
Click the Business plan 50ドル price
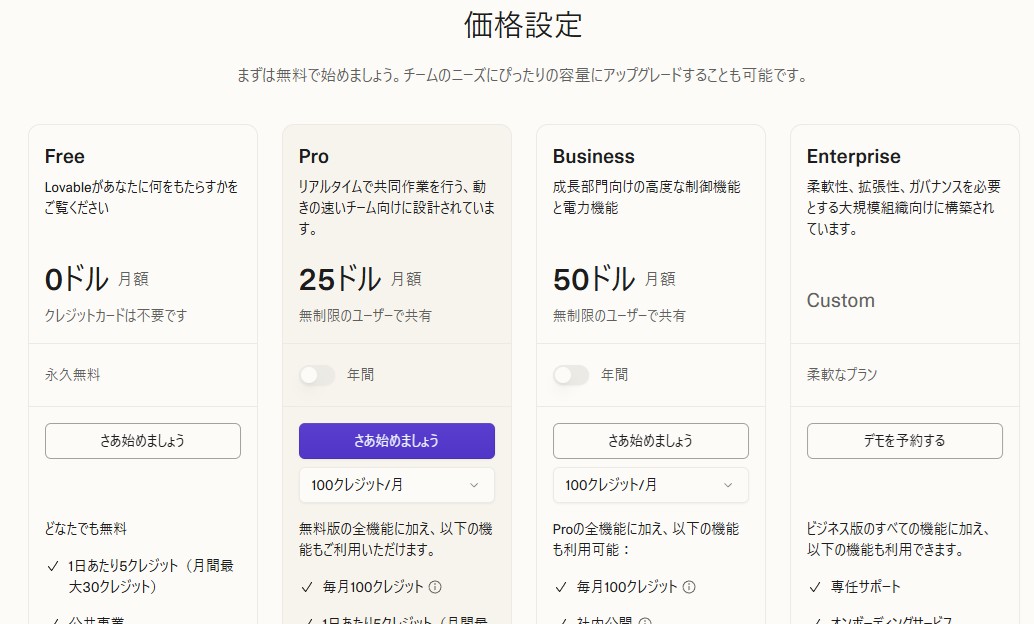[x=594, y=279]
